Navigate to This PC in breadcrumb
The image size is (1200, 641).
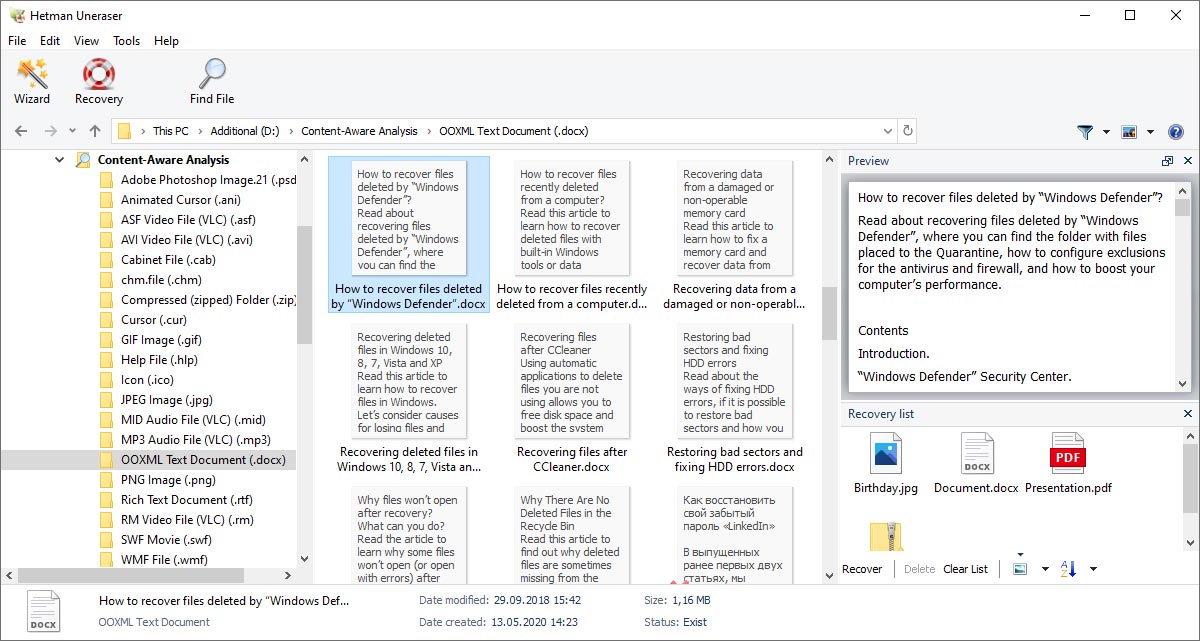(x=170, y=131)
